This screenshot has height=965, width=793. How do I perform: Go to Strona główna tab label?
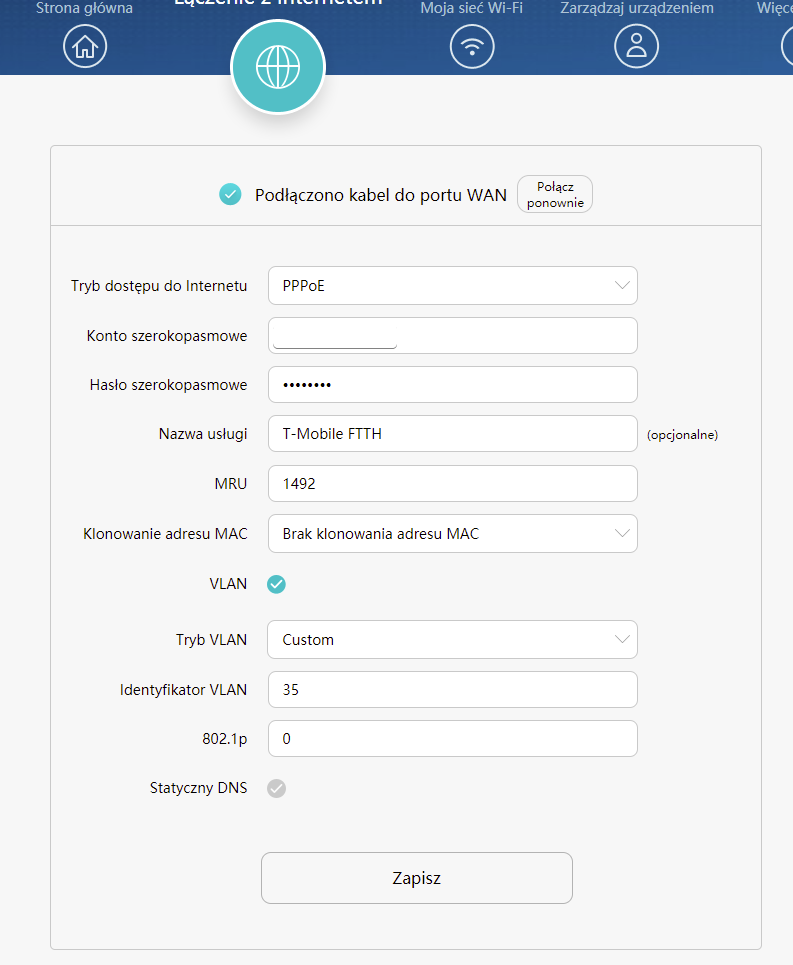84,8
